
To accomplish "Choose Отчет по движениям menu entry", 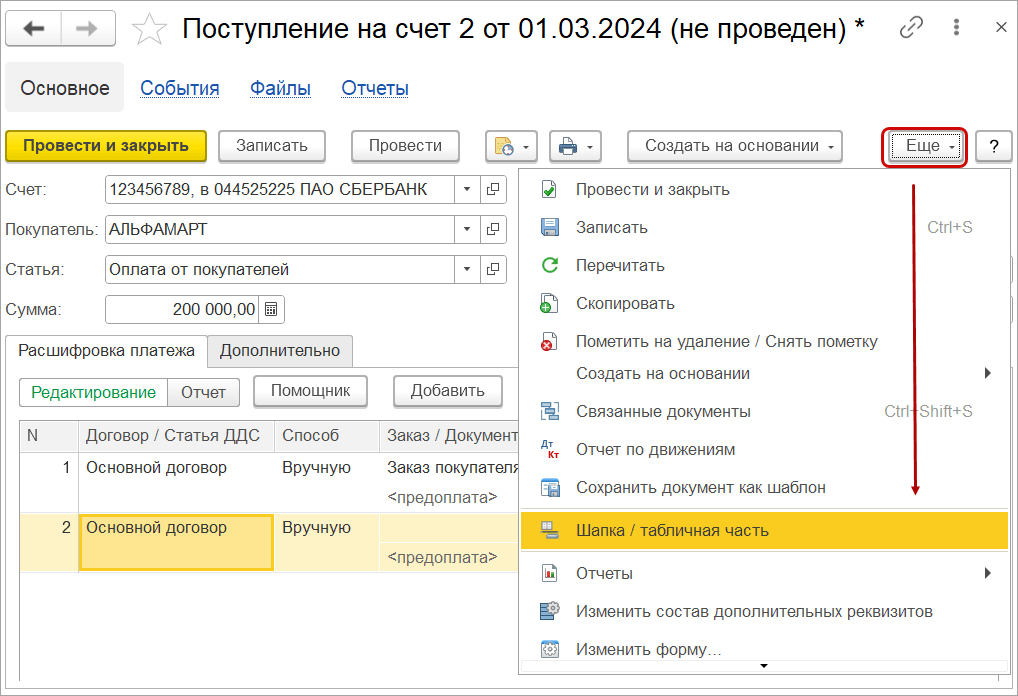I will point(764,449).
